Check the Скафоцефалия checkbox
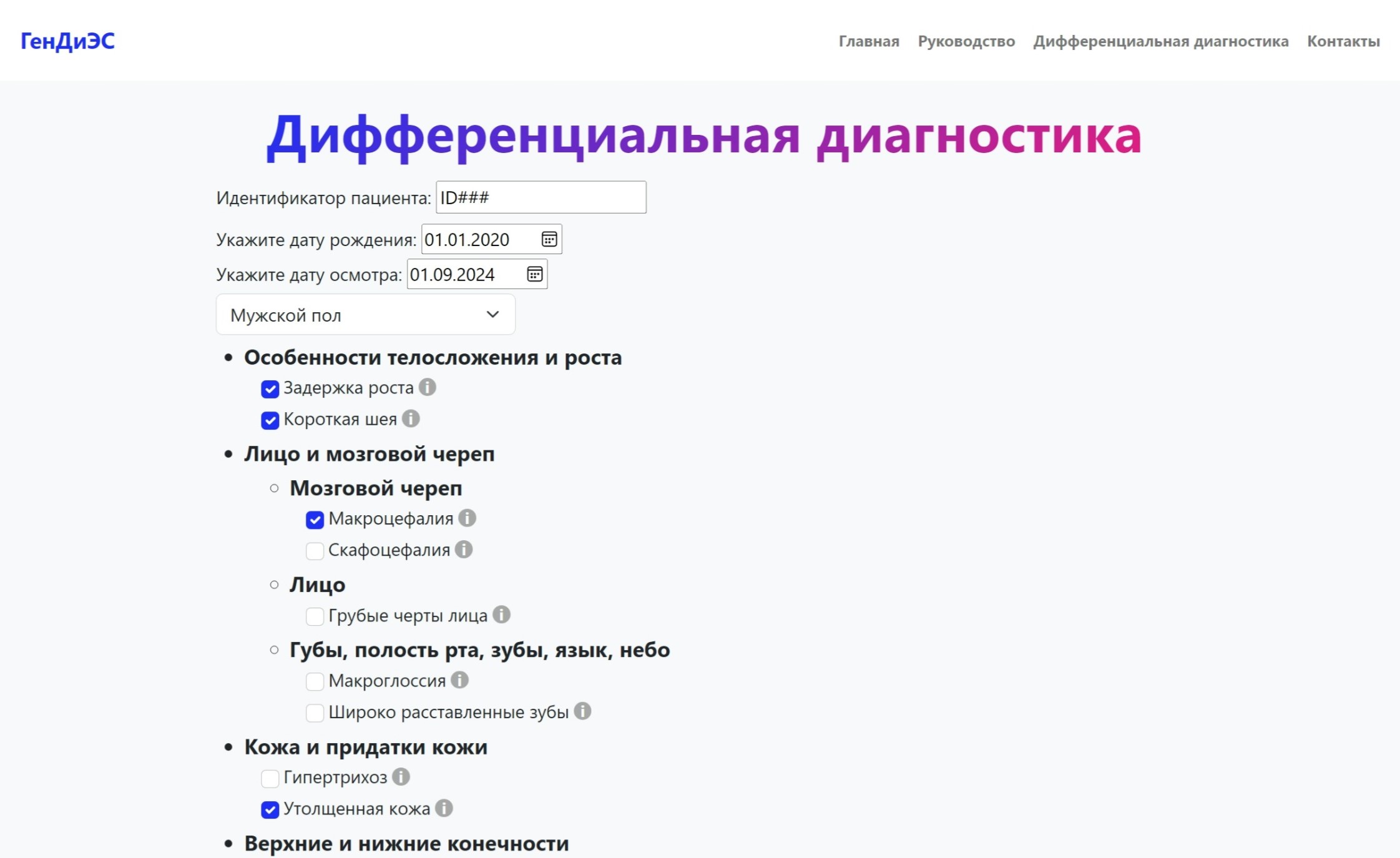Image resolution: width=1400 pixels, height=858 pixels. click(315, 551)
